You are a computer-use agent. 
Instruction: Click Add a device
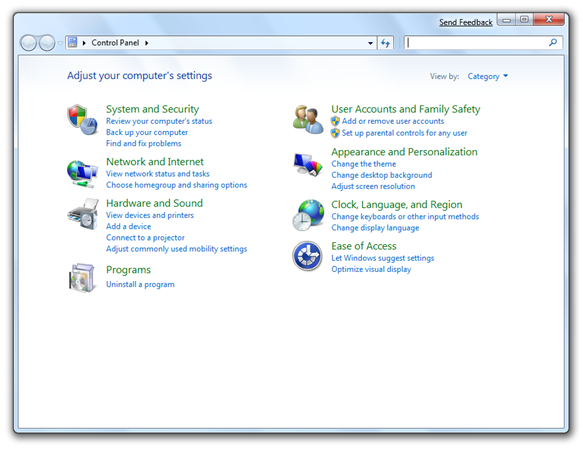click(x=129, y=226)
